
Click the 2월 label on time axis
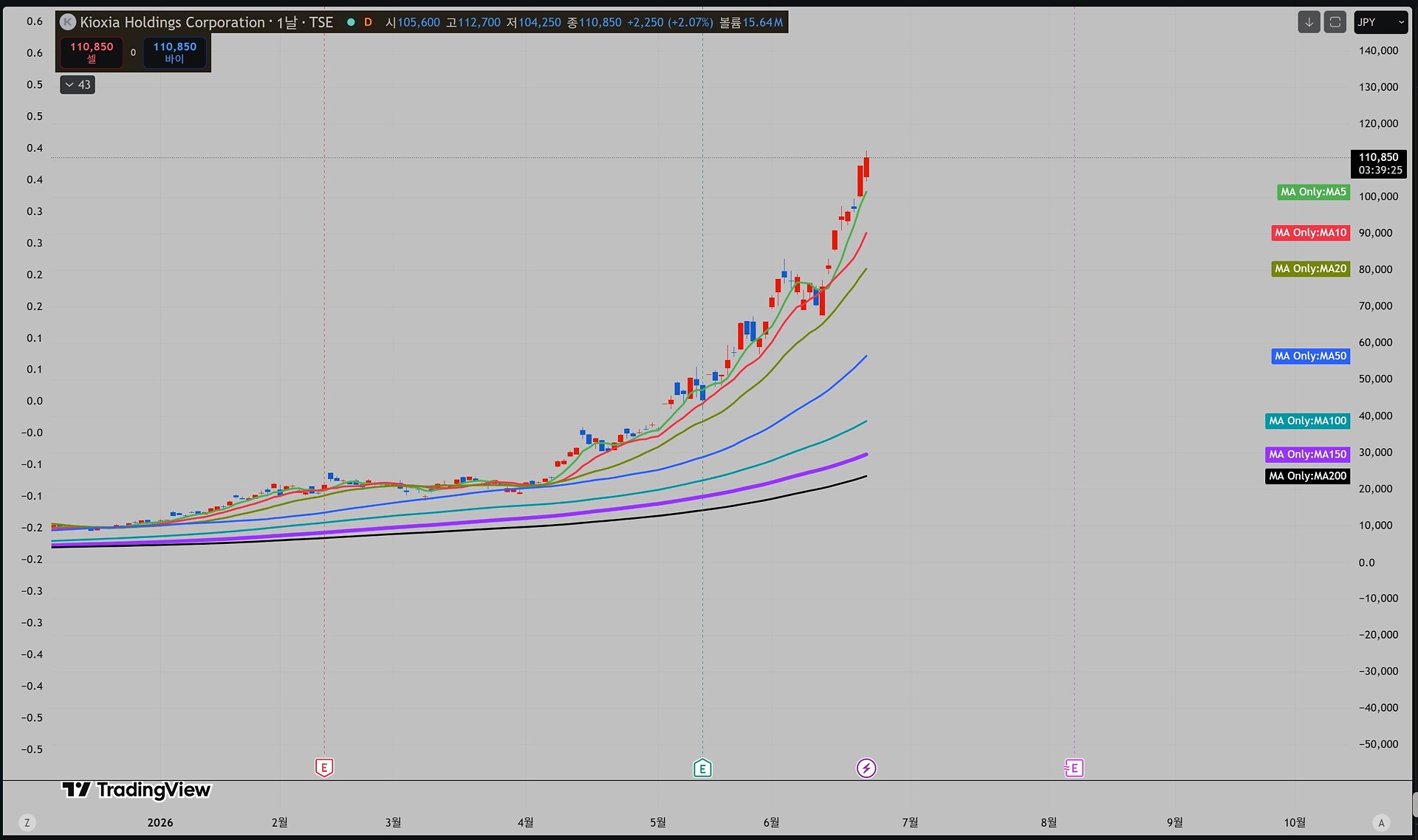click(x=280, y=822)
